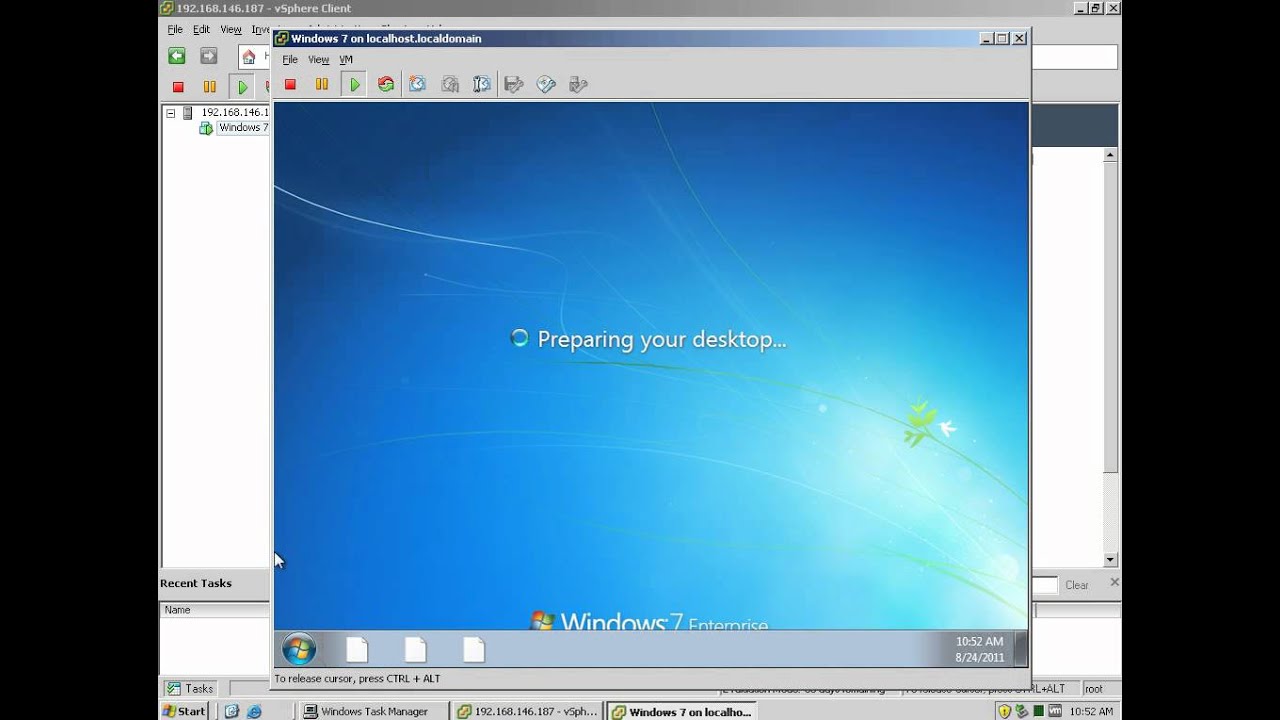1280x720 pixels.
Task: Take a snapshot using console toolbar icon
Action: [x=418, y=85]
